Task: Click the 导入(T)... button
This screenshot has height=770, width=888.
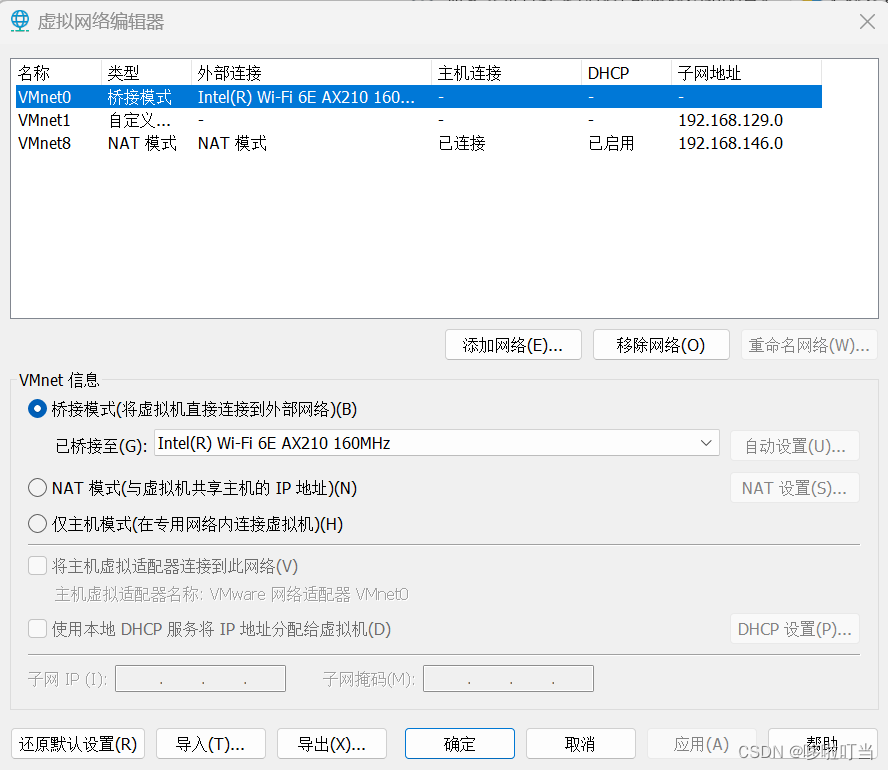Action: point(211,743)
